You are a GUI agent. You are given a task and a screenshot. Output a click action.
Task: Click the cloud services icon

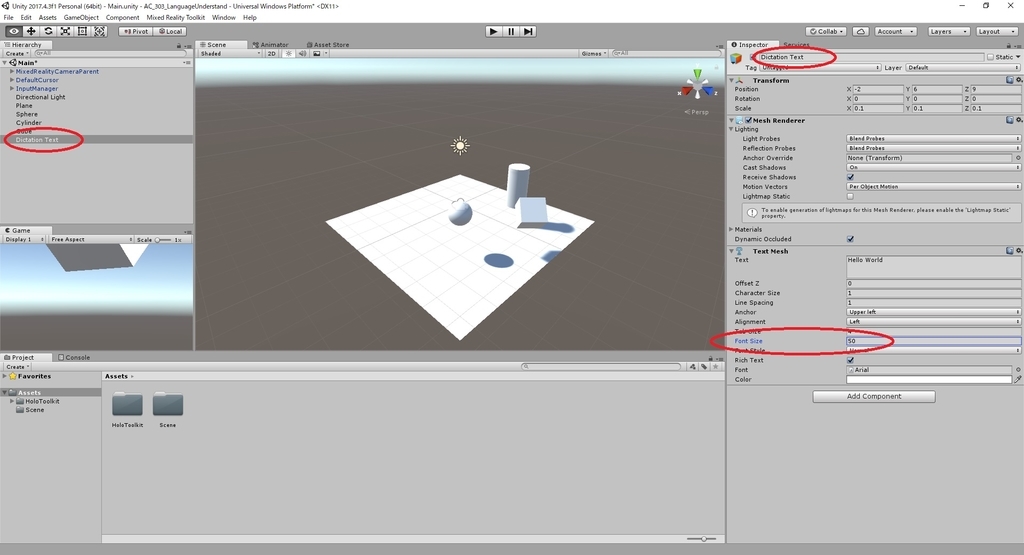[861, 31]
